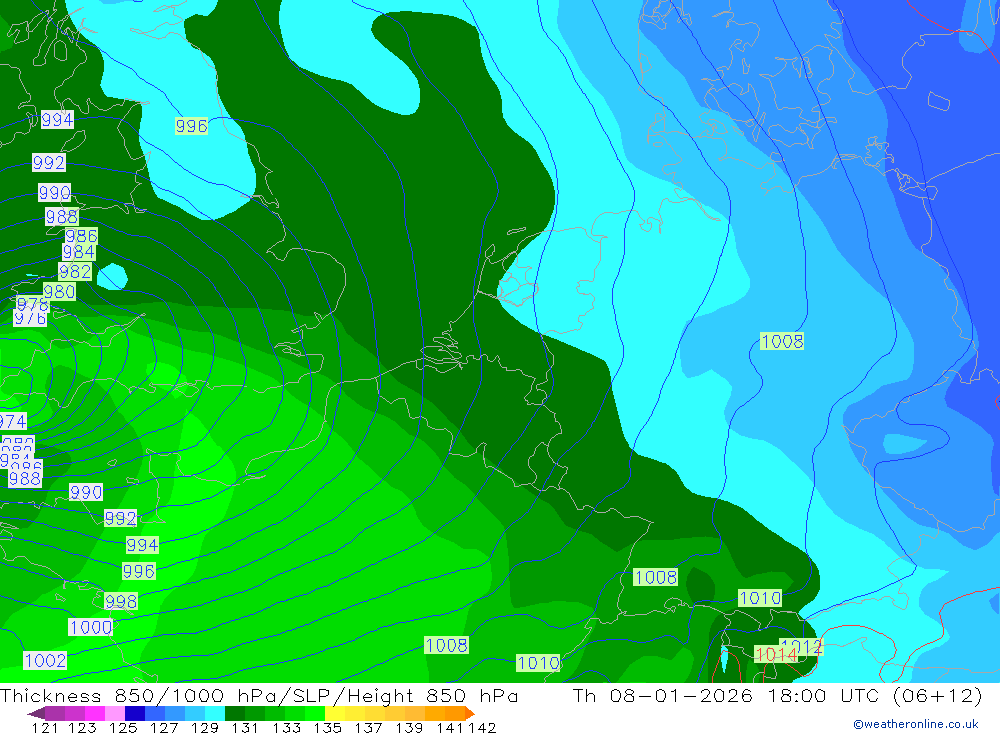The image size is (1000, 733).
Task: Click the map title 'Thickness 850/1000 hPa/SLP/Height 850 hPa'
Action: click(259, 696)
